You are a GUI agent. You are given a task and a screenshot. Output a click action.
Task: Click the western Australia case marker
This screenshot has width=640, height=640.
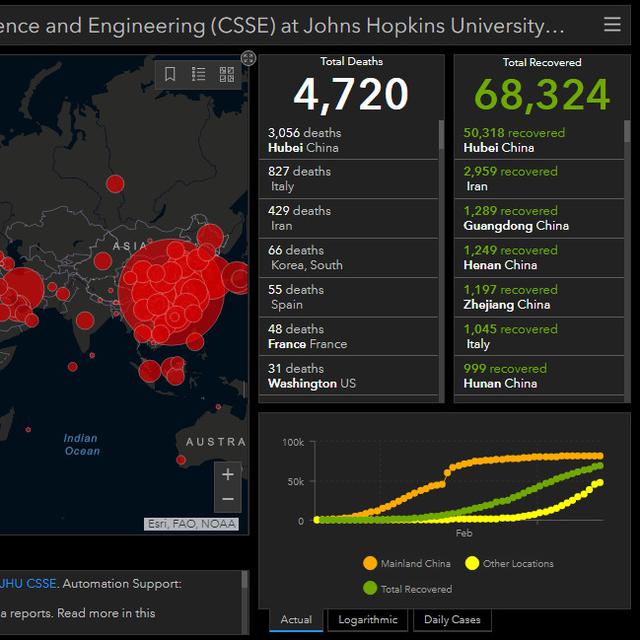tap(181, 460)
